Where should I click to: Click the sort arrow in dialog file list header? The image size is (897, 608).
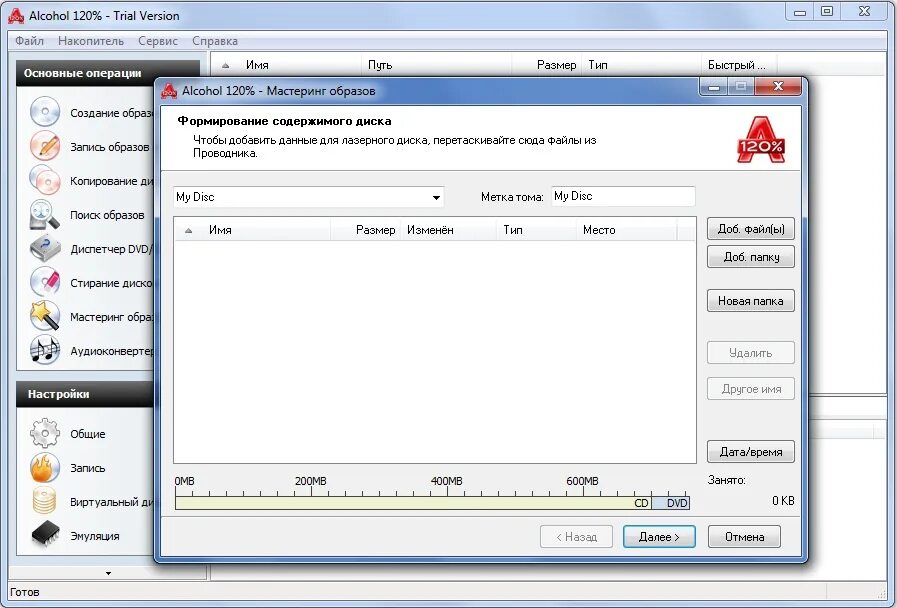click(188, 231)
